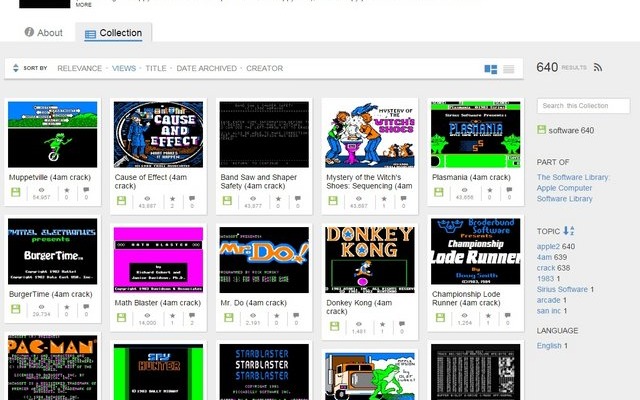
Task: Filter by English language
Action: (x=549, y=346)
